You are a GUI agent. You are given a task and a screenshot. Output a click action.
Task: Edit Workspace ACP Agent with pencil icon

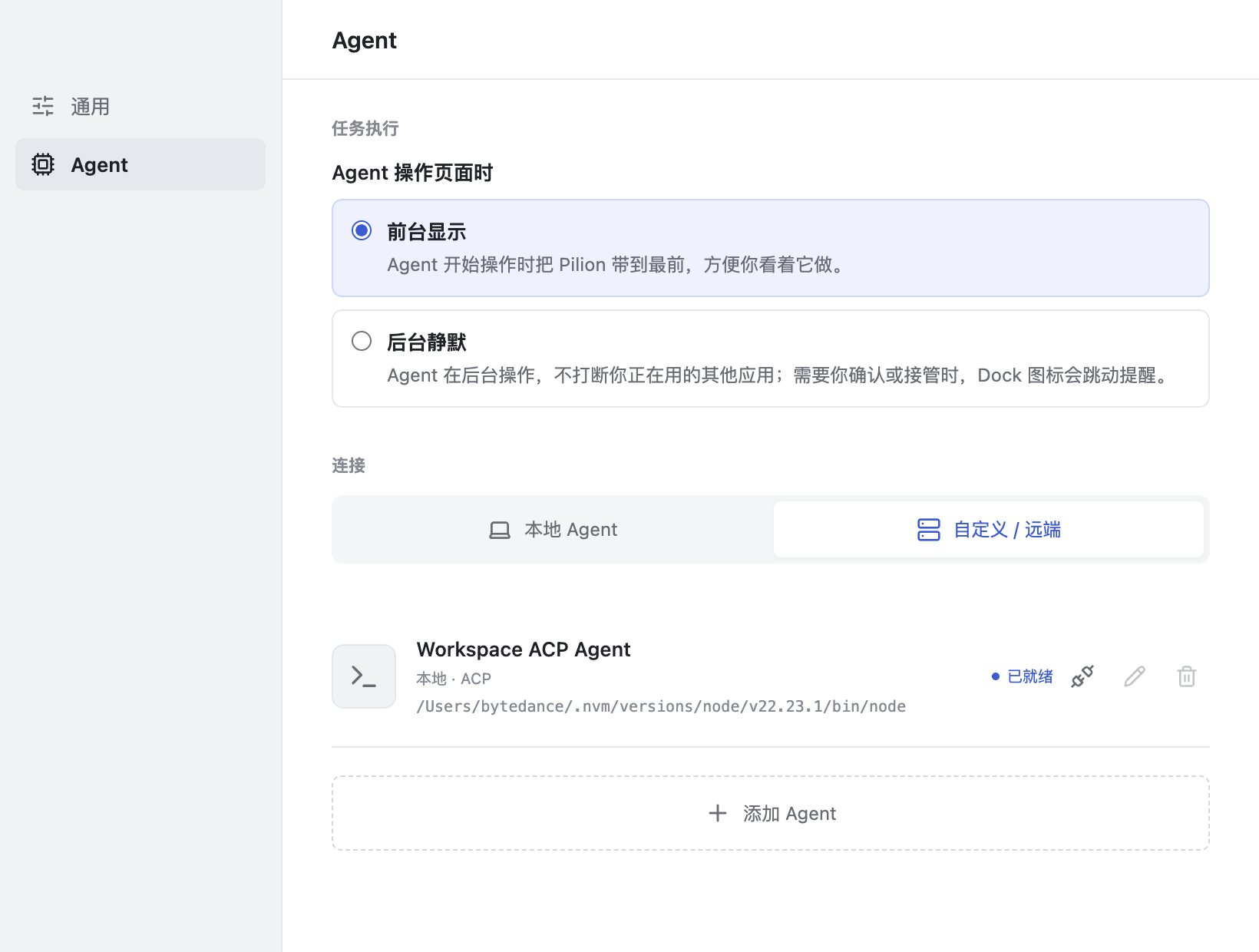point(1135,676)
